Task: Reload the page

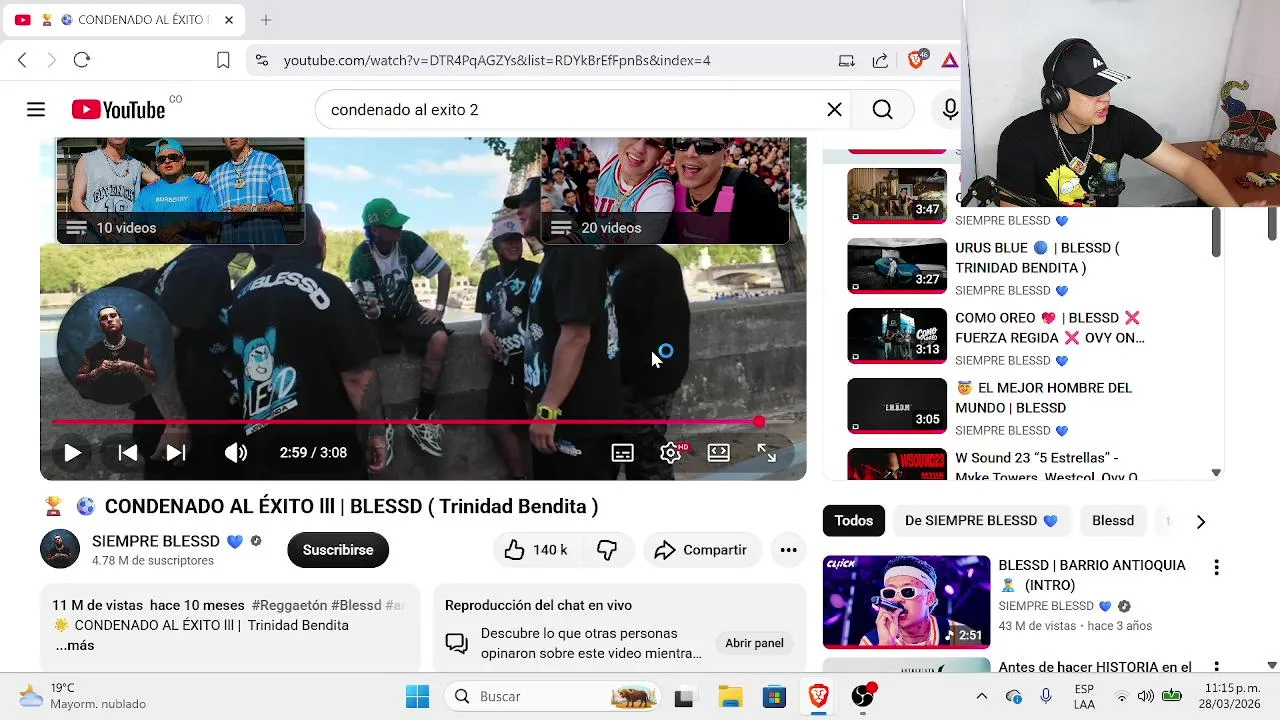Action: point(82,60)
